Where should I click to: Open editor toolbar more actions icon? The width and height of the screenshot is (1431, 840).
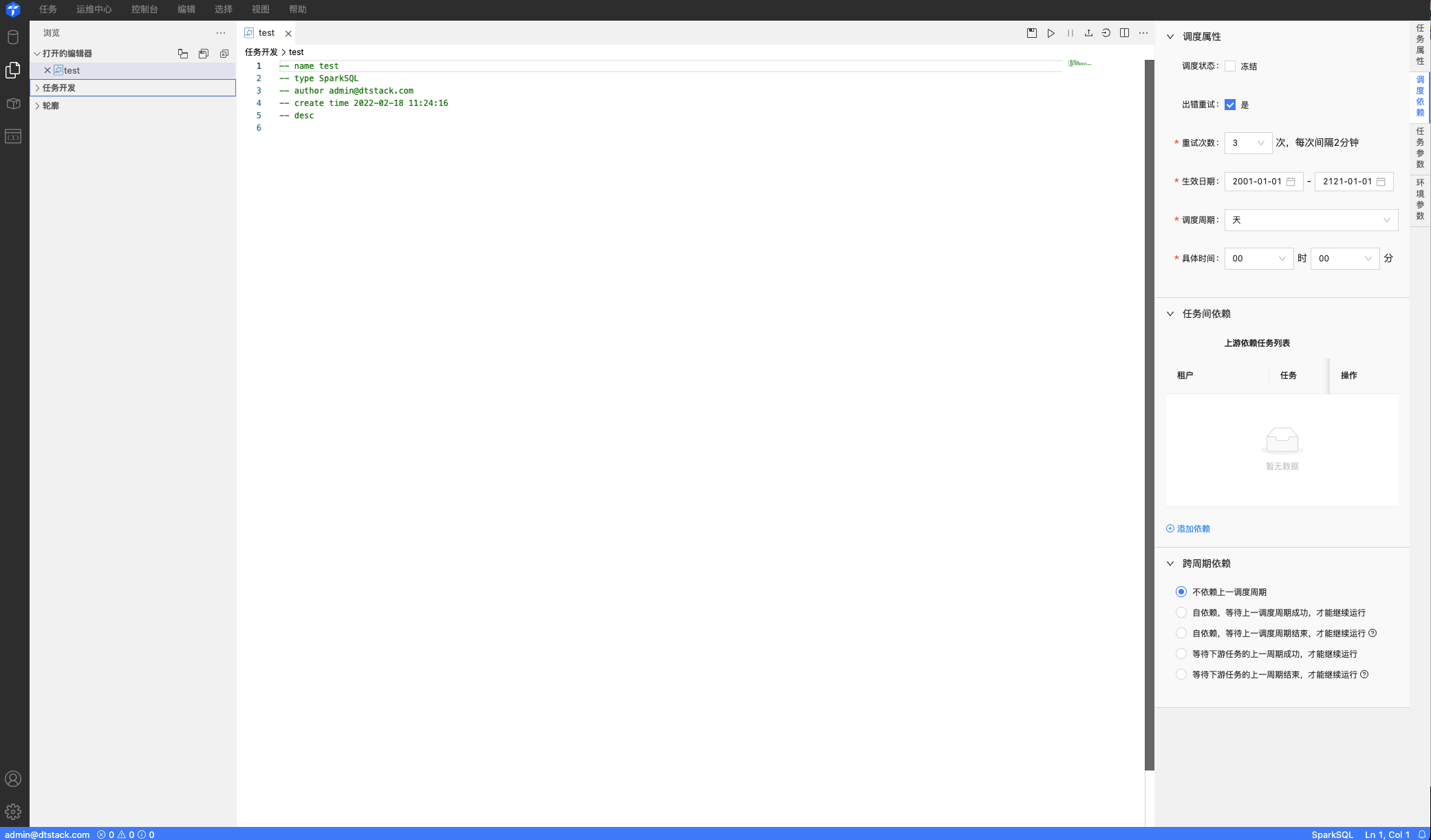click(1143, 33)
